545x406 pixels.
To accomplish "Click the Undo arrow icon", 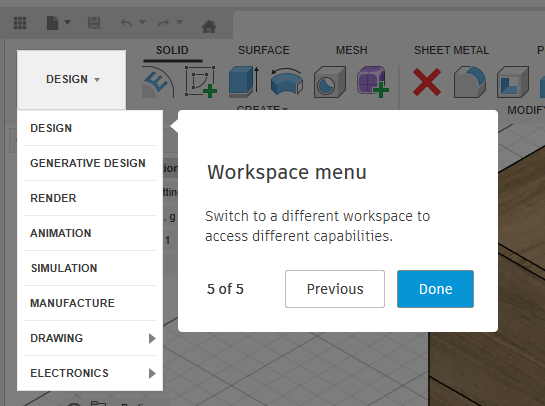I will (127, 23).
